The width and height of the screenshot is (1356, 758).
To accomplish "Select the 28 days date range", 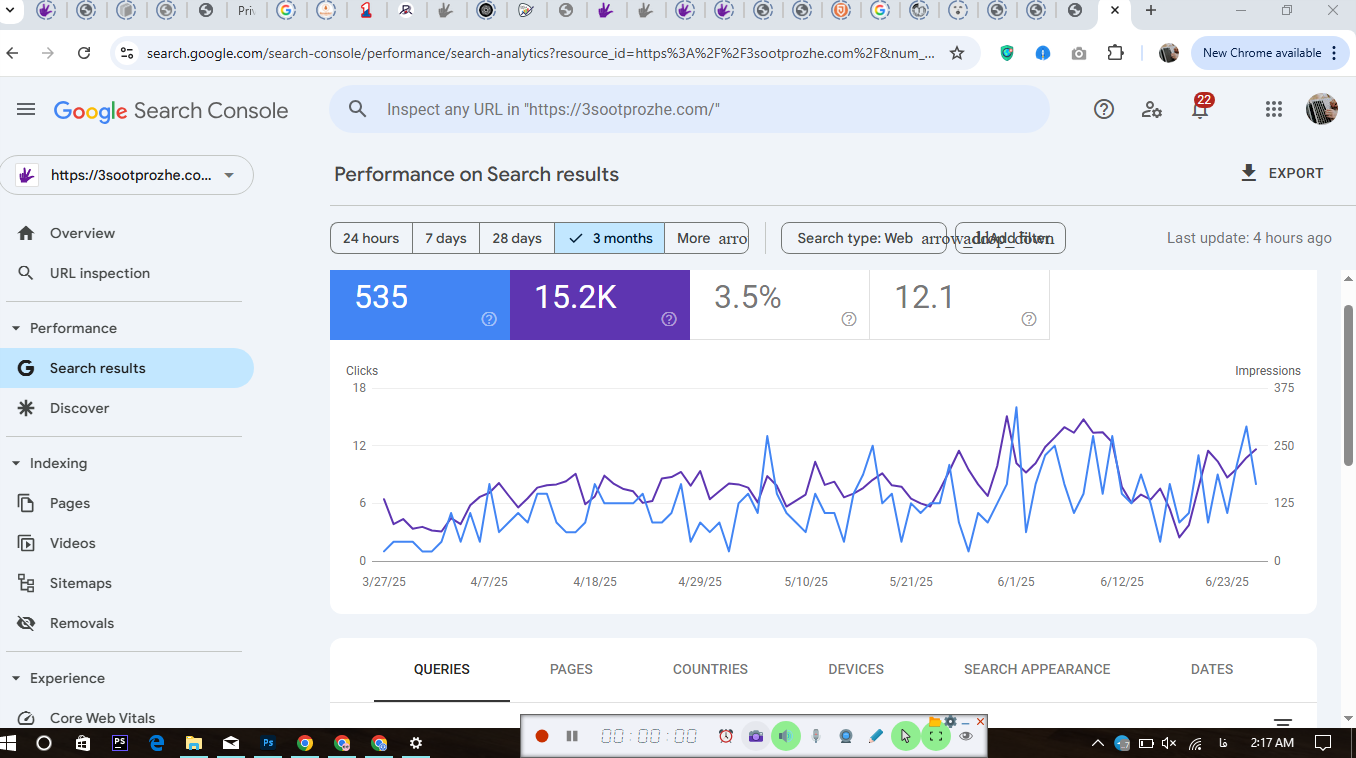I will point(517,238).
